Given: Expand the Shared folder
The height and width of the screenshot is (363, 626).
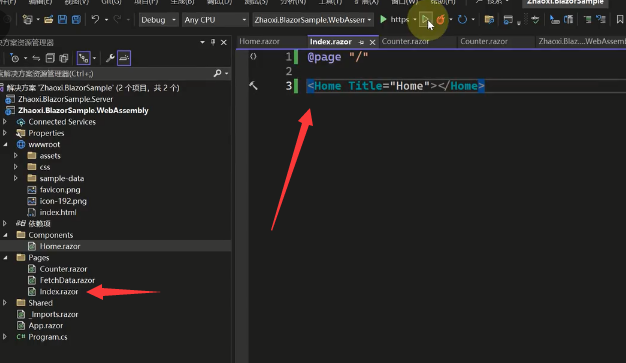Looking at the screenshot, I should (5, 303).
